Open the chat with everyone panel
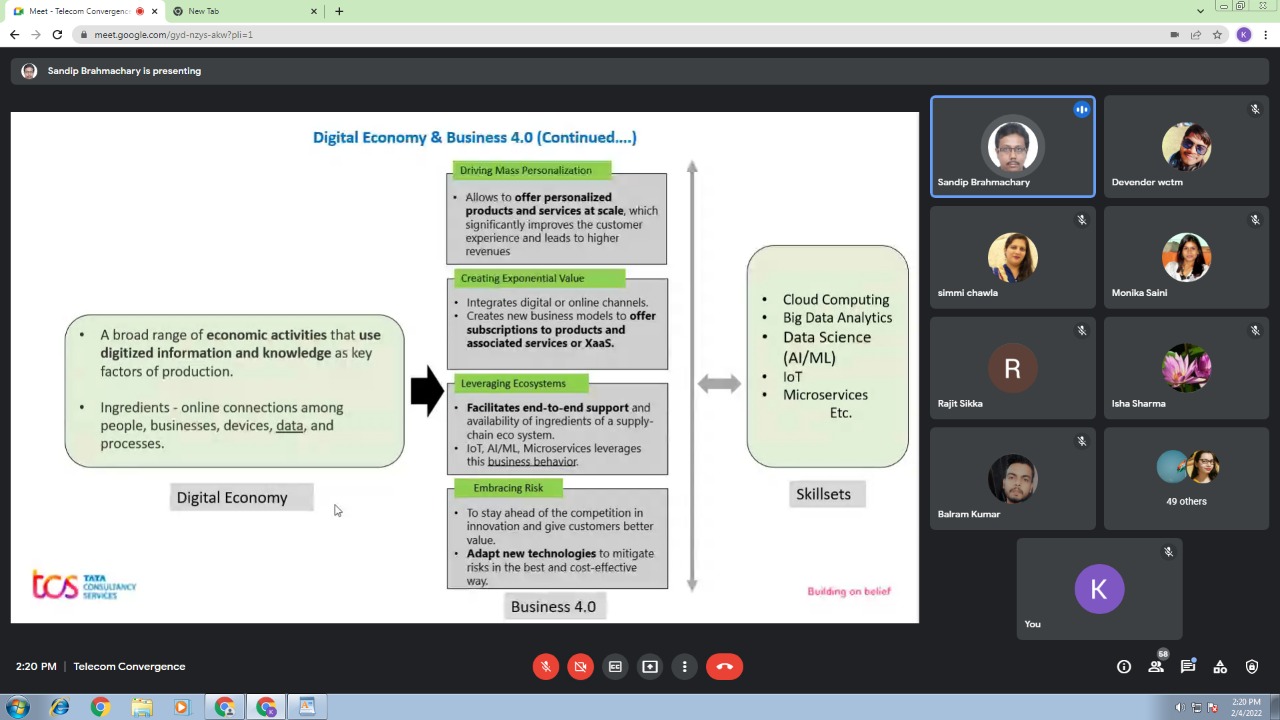The image size is (1280, 720). (x=1188, y=667)
